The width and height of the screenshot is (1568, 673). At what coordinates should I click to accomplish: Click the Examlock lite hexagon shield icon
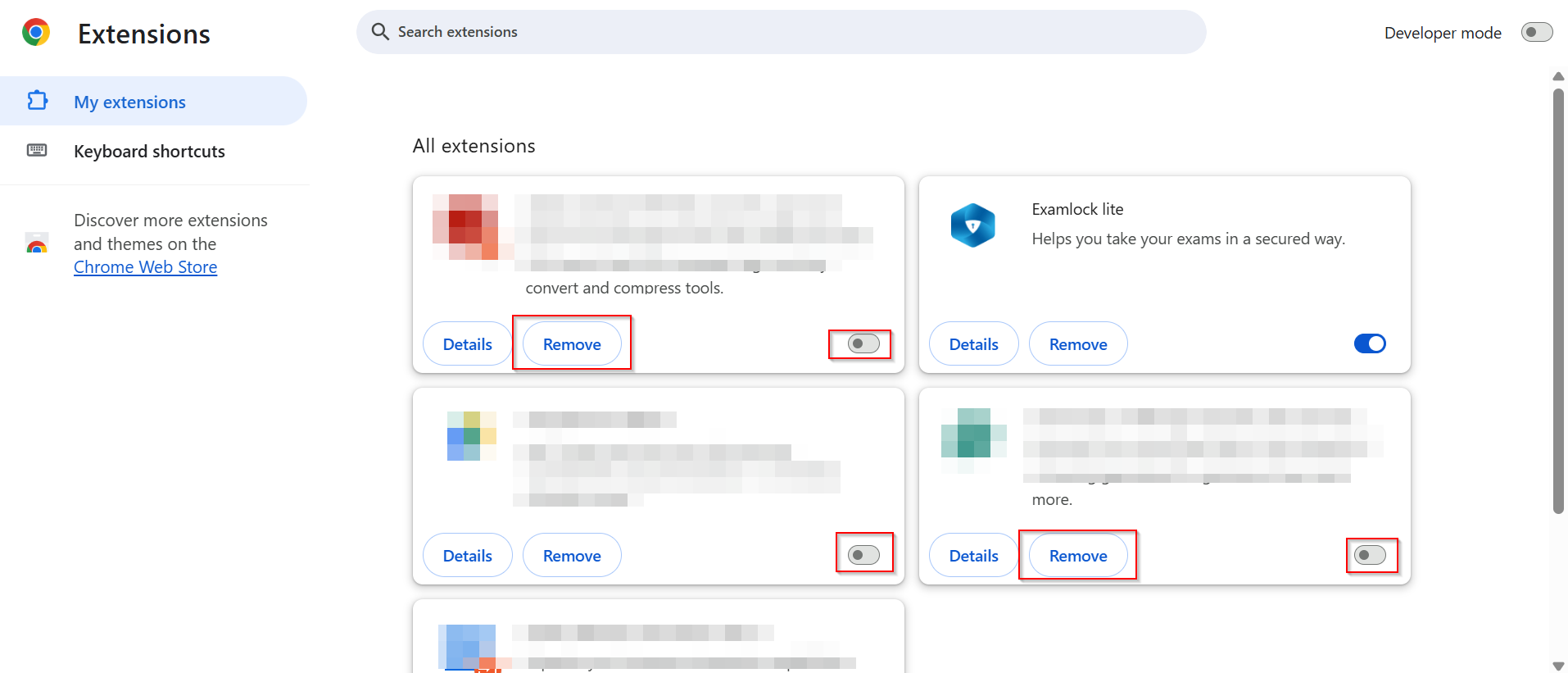pyautogui.click(x=972, y=225)
